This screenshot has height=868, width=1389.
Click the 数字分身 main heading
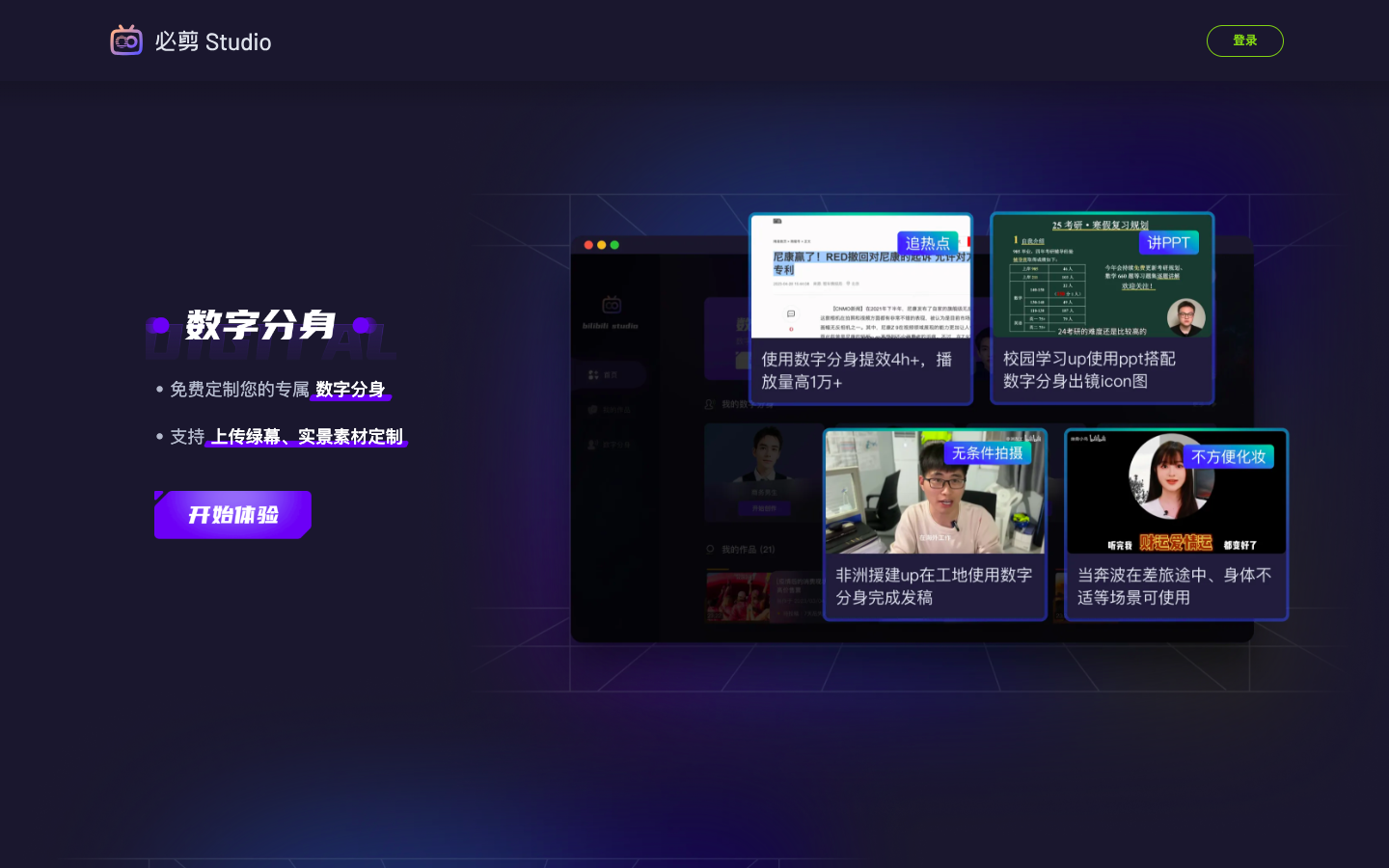259,325
